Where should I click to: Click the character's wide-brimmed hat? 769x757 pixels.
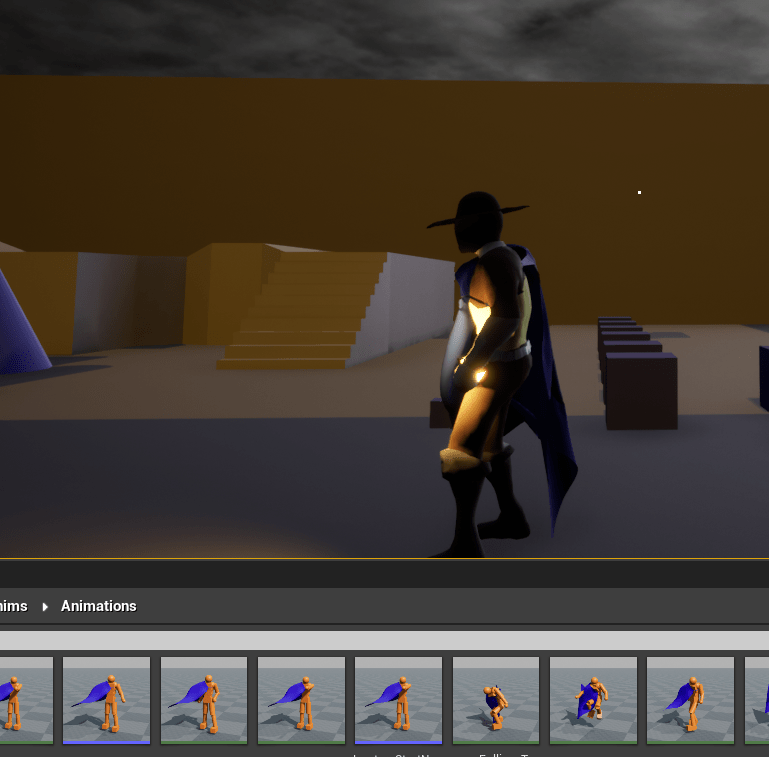click(x=477, y=213)
